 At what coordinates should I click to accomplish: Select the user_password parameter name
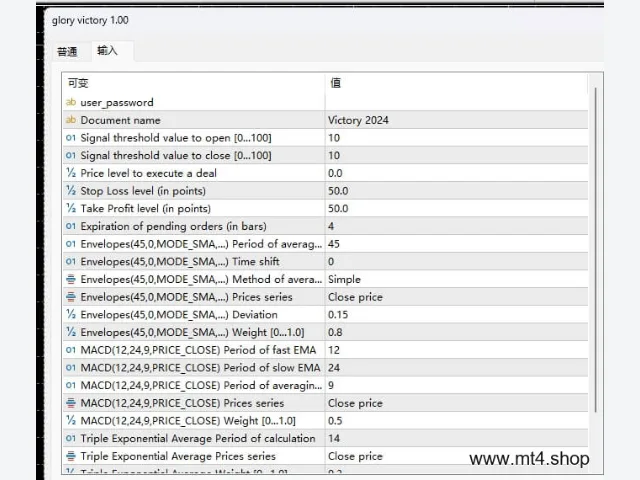[117, 102]
